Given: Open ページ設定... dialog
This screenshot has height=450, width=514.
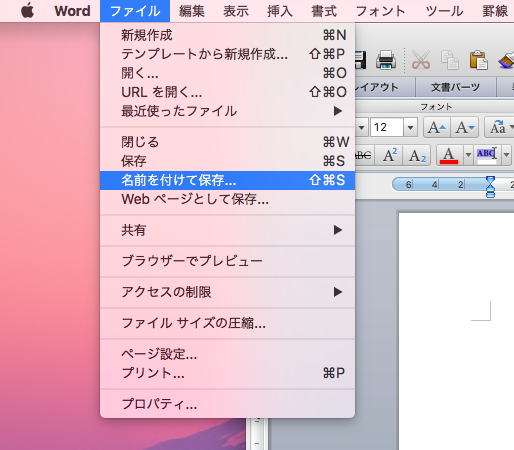Looking at the screenshot, I should pos(227,354).
